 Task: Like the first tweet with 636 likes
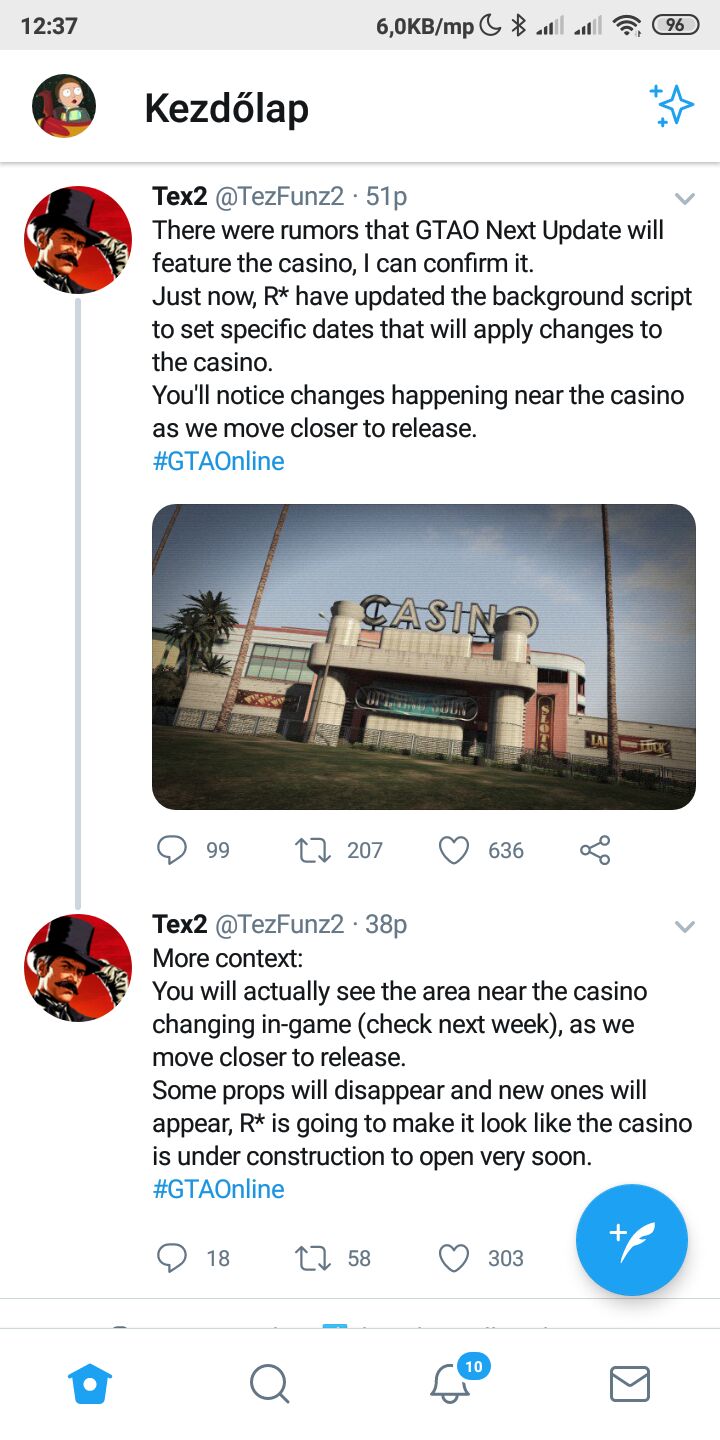(x=454, y=850)
